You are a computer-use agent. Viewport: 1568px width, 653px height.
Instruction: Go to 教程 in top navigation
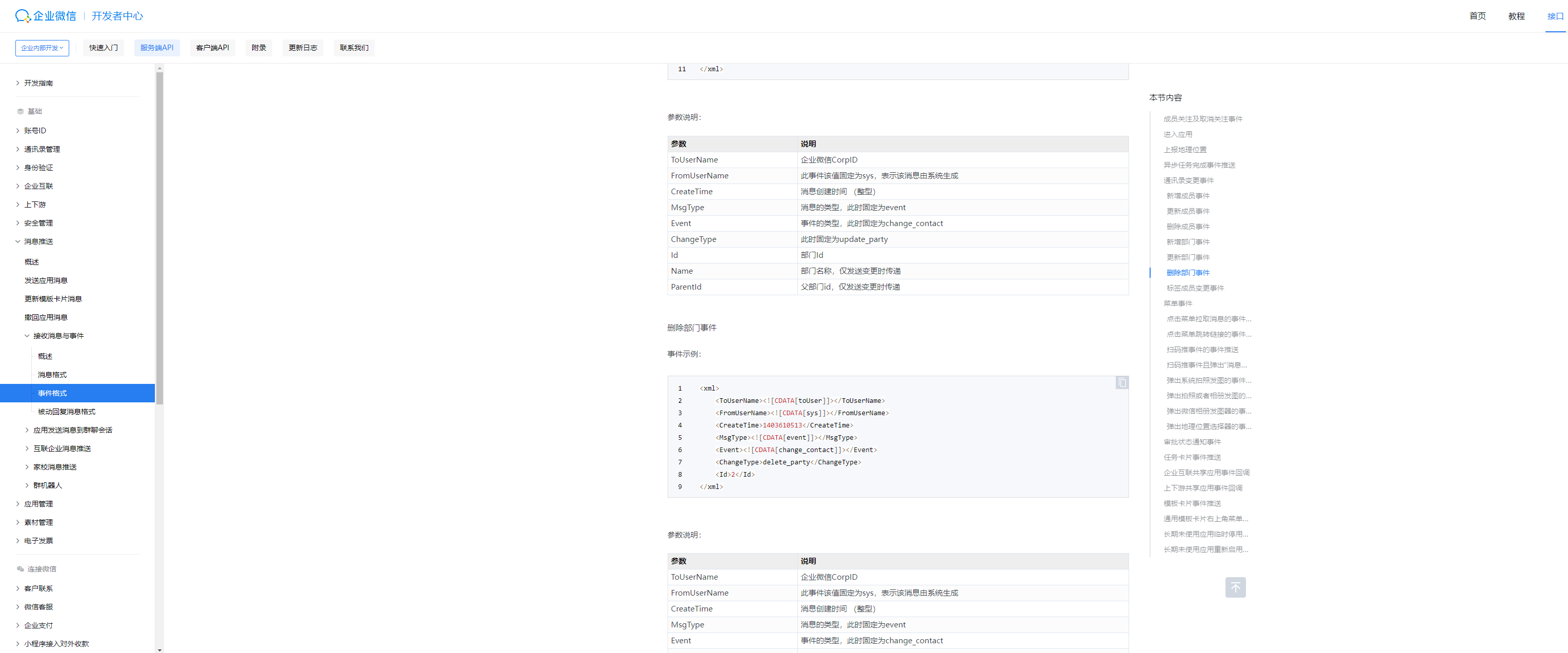[x=1516, y=16]
